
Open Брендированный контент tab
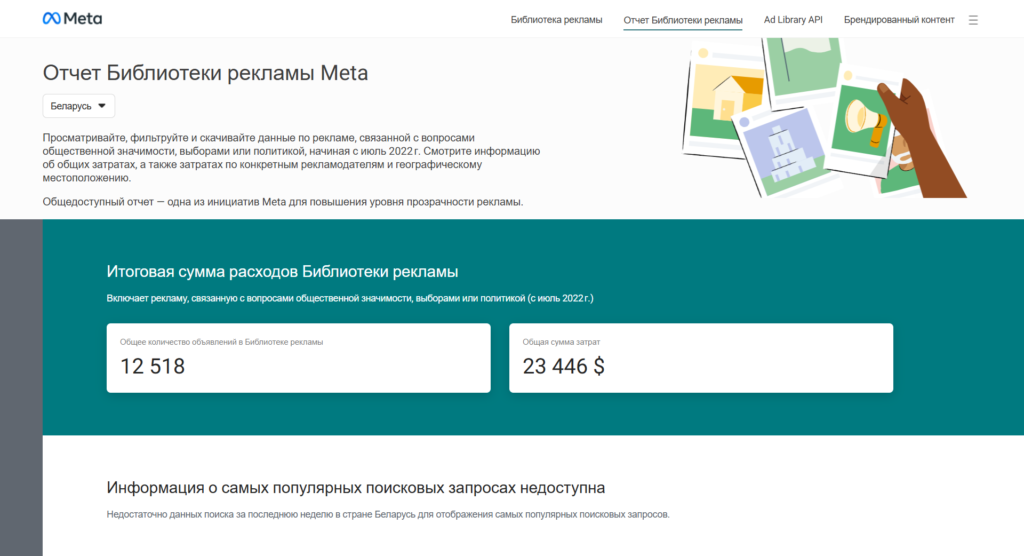tap(899, 20)
